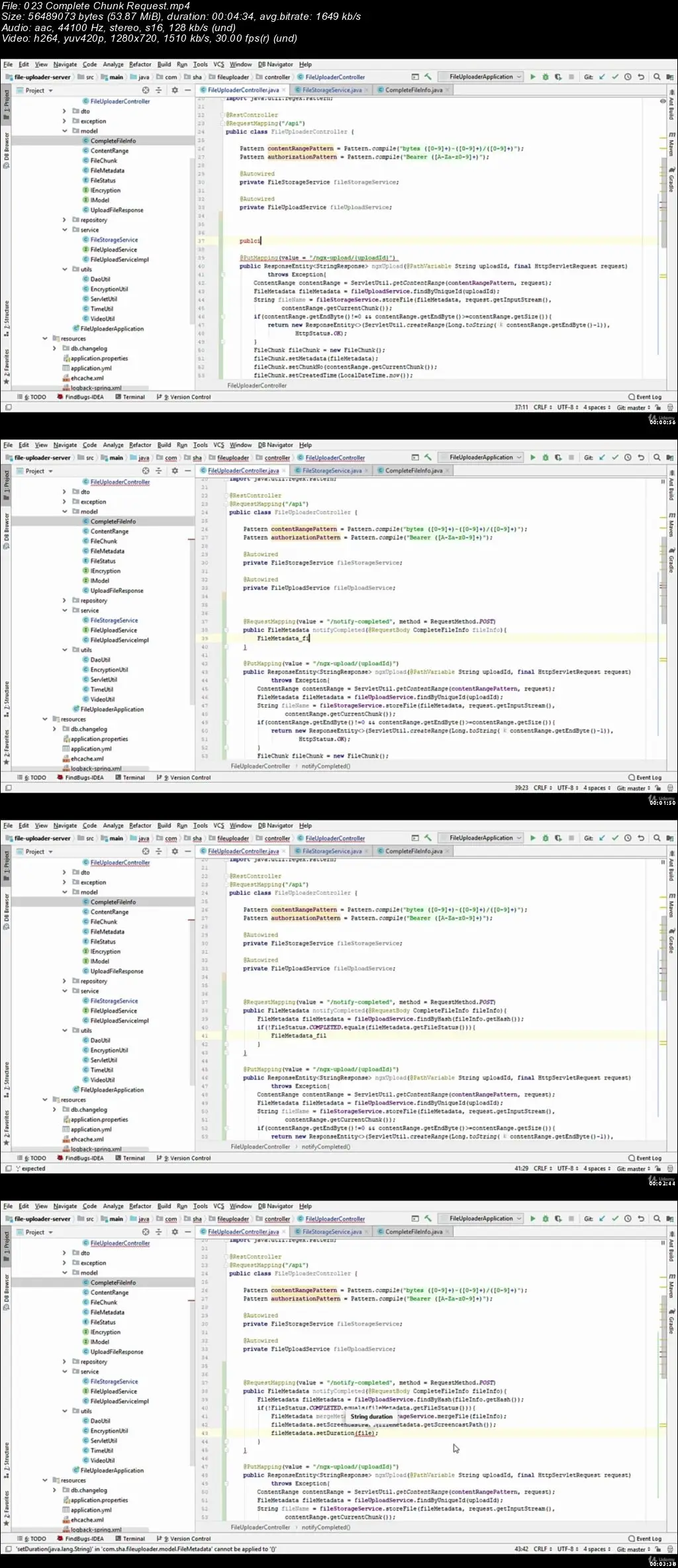Click the Run green icon in fourth frame
Screen dimensions: 678x1568
pyautogui.click(x=533, y=1219)
